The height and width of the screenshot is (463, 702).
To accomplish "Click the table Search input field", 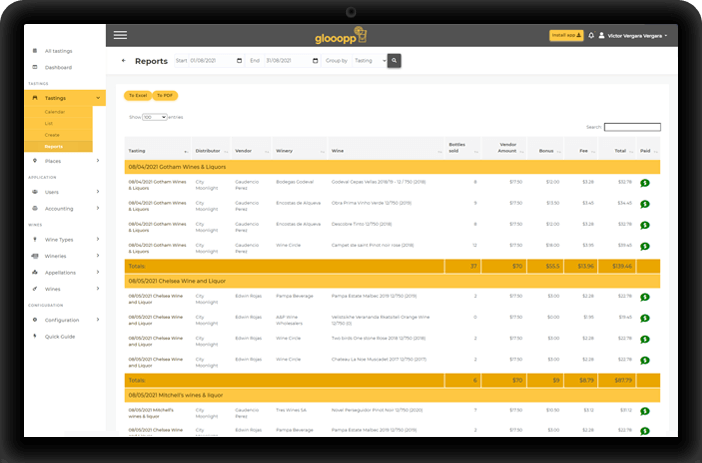I will [632, 127].
